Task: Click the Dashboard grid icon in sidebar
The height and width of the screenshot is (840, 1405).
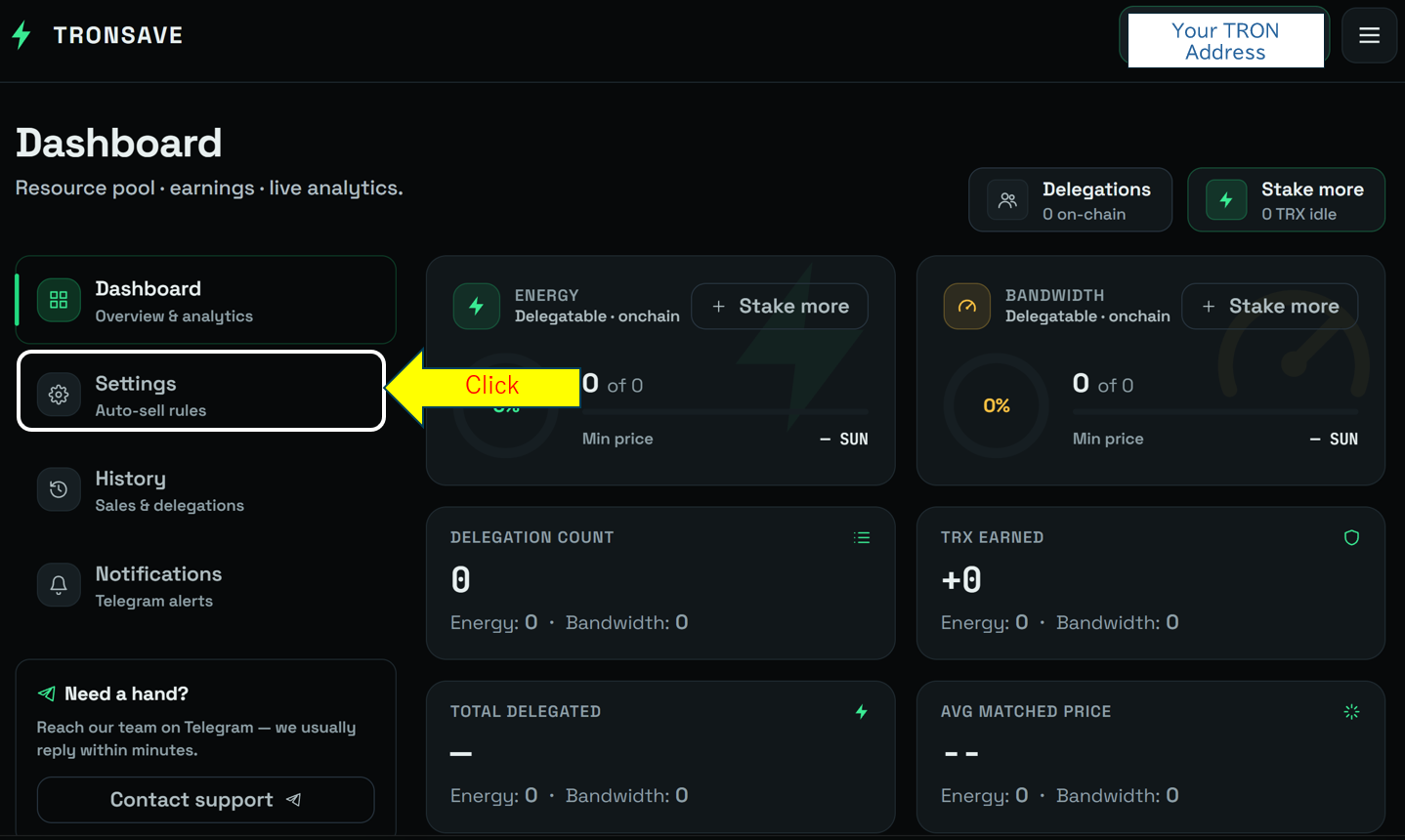Action: pyautogui.click(x=59, y=300)
